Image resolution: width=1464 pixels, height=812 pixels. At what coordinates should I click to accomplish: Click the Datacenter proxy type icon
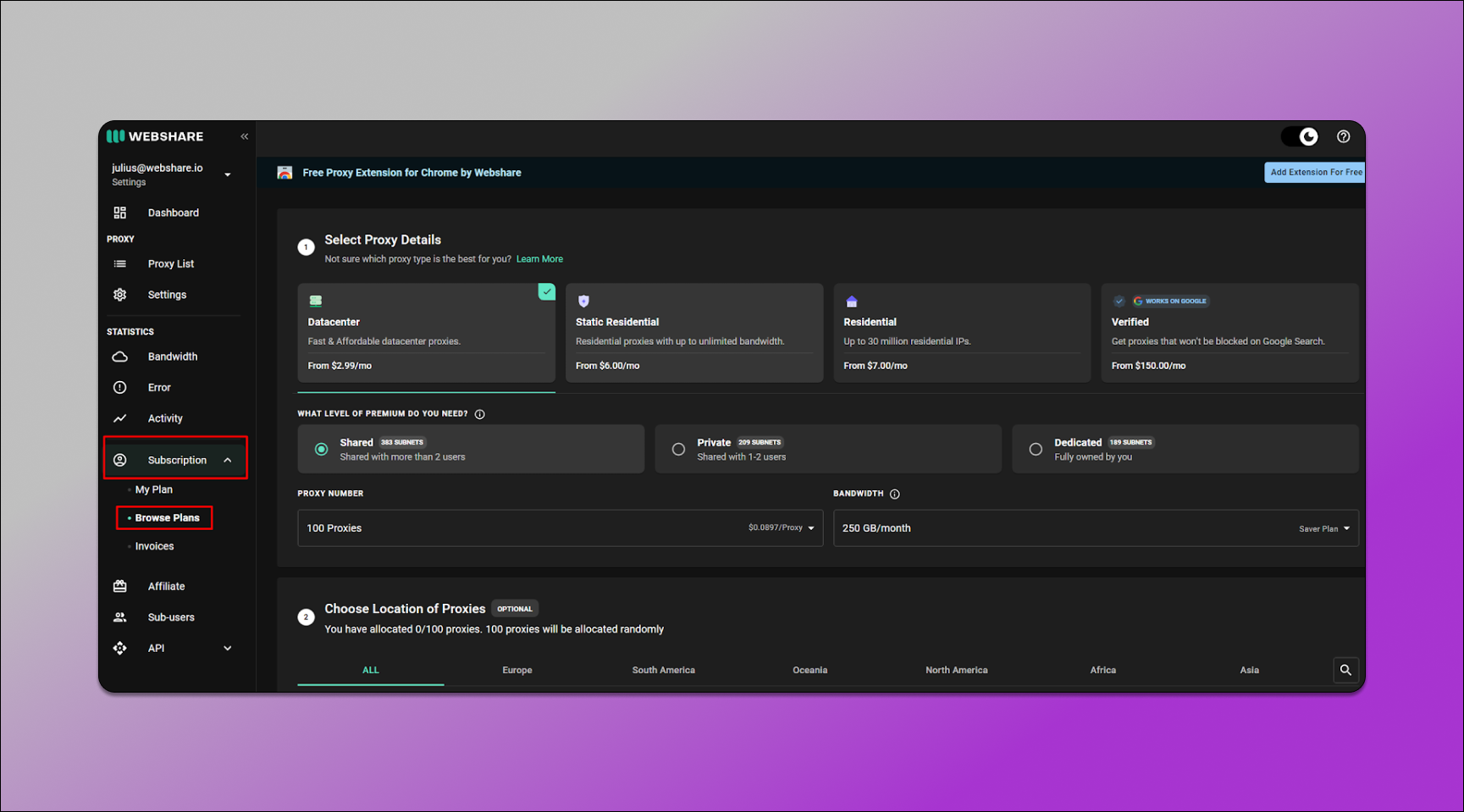tap(316, 301)
